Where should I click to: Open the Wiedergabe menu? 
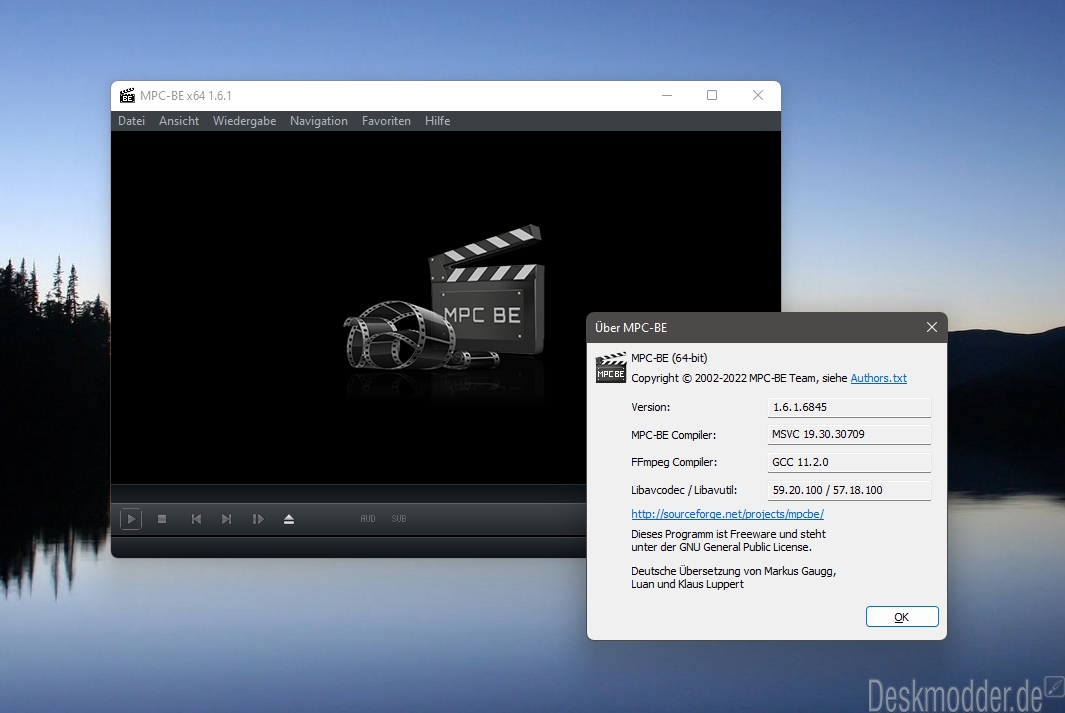pos(245,121)
